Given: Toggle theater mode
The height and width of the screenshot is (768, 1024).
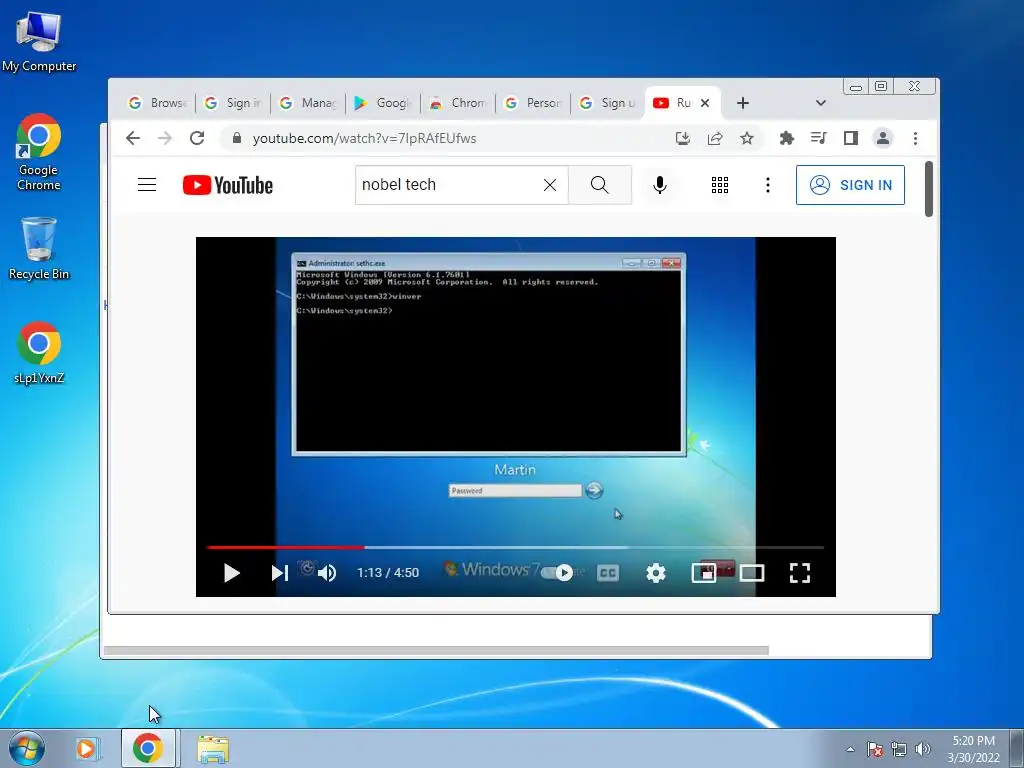Looking at the screenshot, I should pos(752,573).
